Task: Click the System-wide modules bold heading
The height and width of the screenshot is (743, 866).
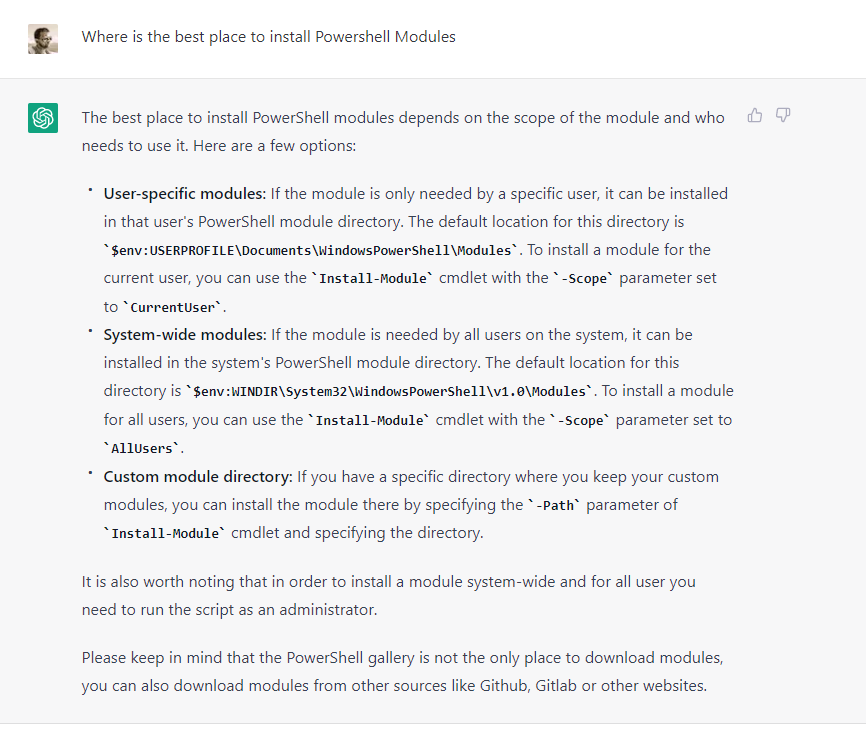Action: 185,335
